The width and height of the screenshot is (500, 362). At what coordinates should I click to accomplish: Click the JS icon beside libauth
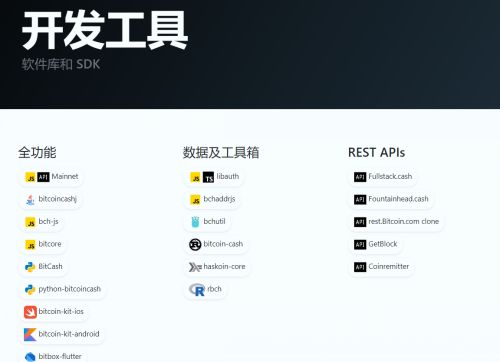pos(195,177)
